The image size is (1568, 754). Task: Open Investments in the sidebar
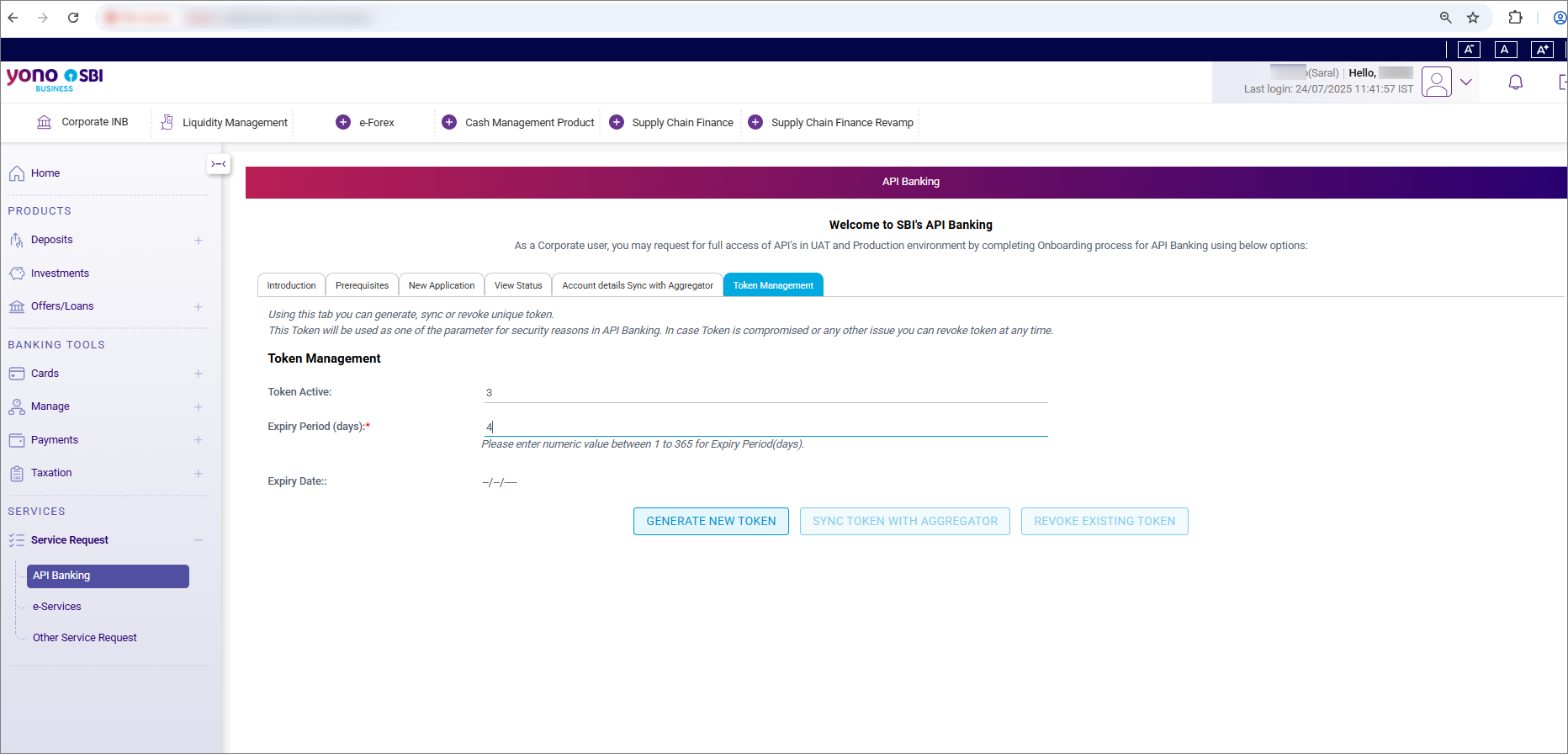point(60,273)
